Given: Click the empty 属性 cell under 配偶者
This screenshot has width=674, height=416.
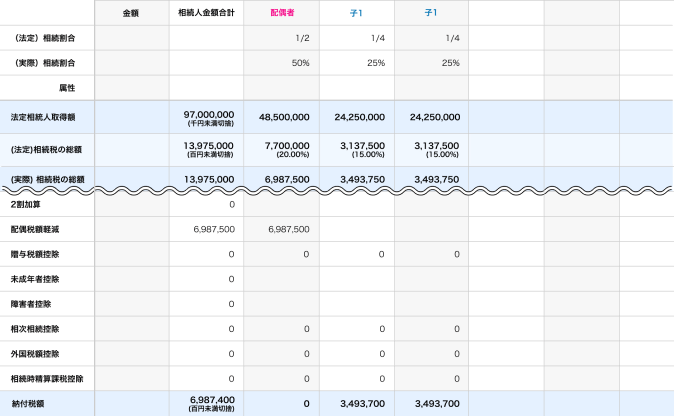Looking at the screenshot, I should [282, 88].
